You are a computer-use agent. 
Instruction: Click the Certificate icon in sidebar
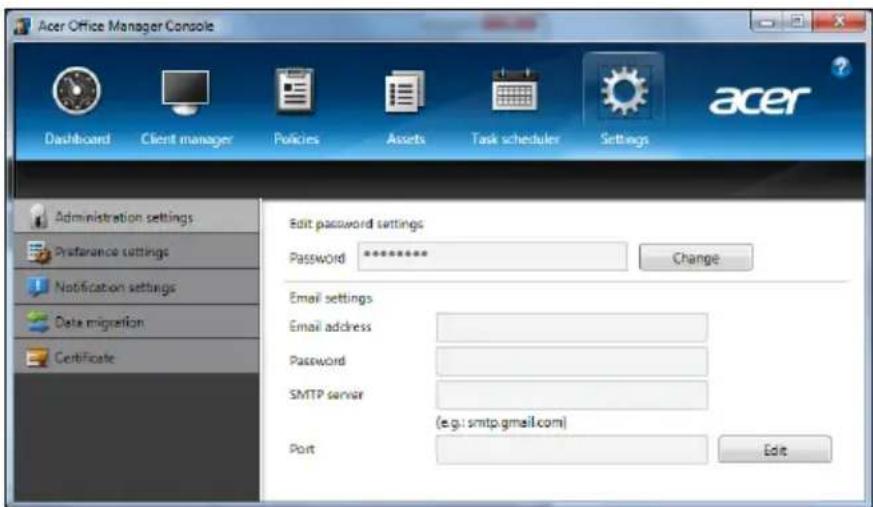tap(38, 357)
